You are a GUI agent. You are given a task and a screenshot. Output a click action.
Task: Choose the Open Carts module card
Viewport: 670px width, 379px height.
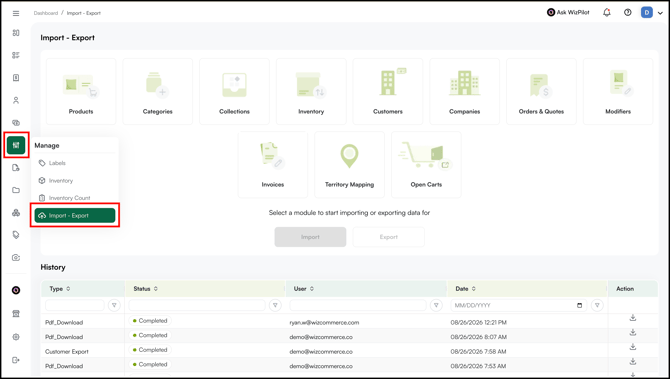coord(426,165)
